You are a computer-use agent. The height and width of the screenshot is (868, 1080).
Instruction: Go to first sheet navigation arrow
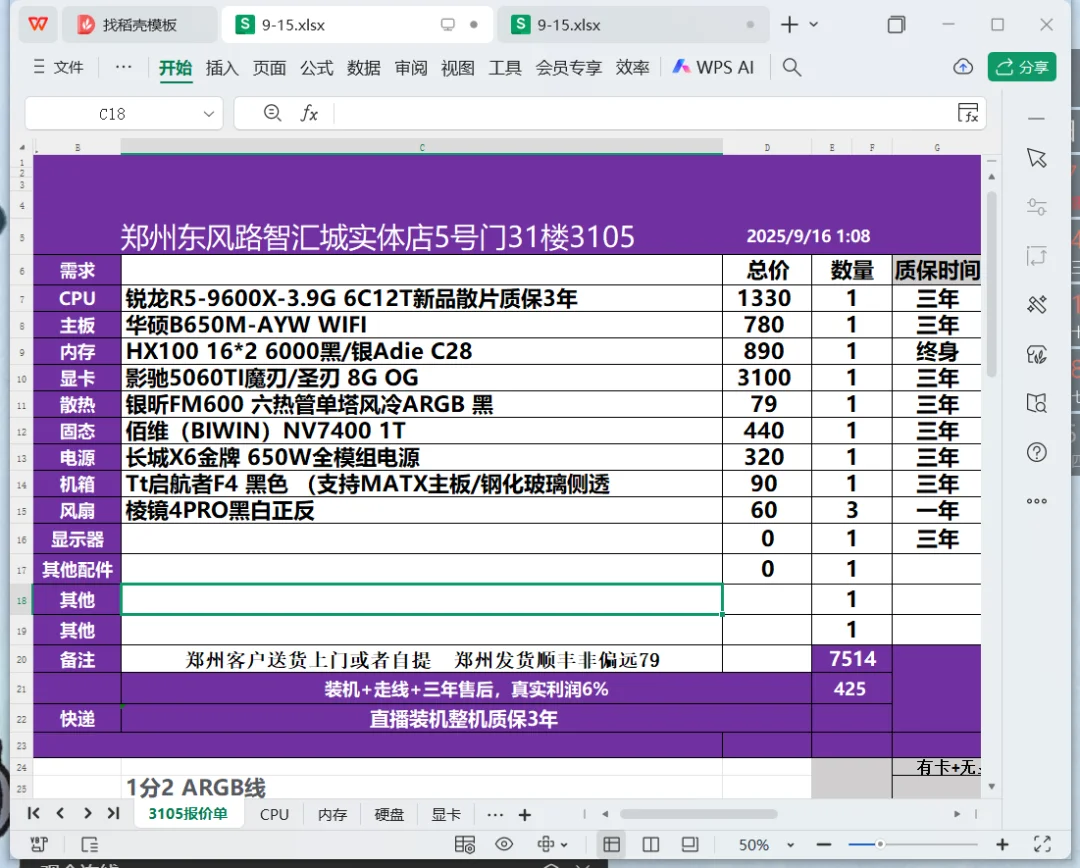tap(33, 814)
